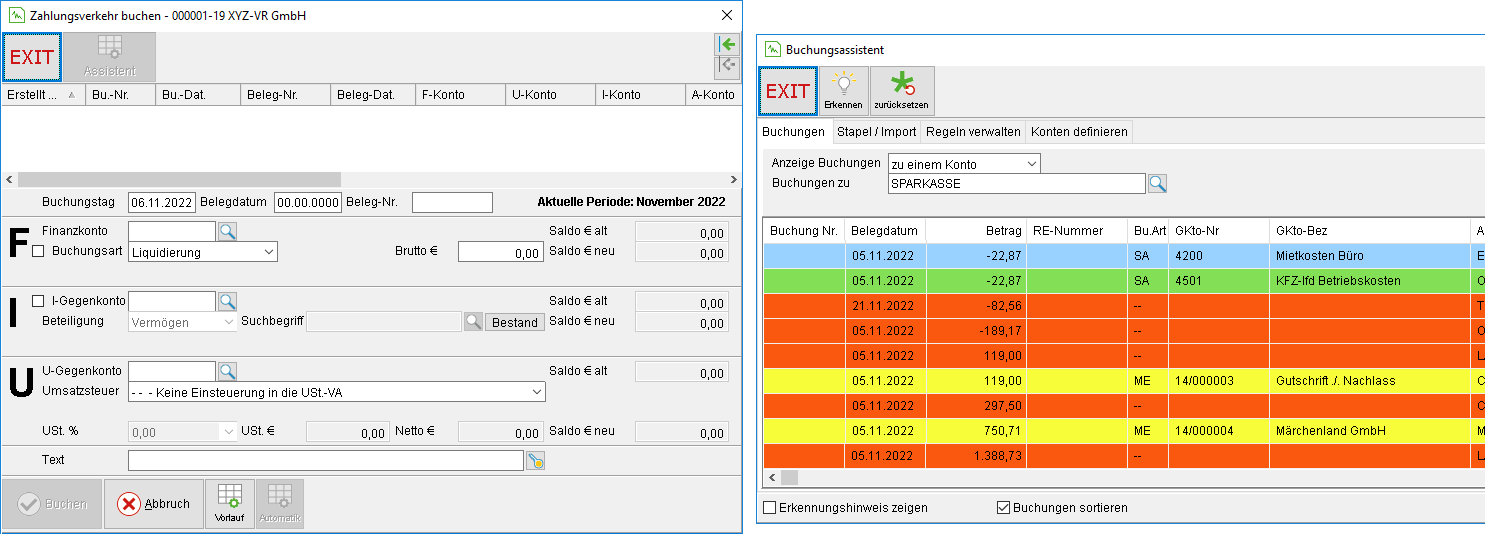Click the Bestand button
The height and width of the screenshot is (534, 1486).
(x=515, y=322)
